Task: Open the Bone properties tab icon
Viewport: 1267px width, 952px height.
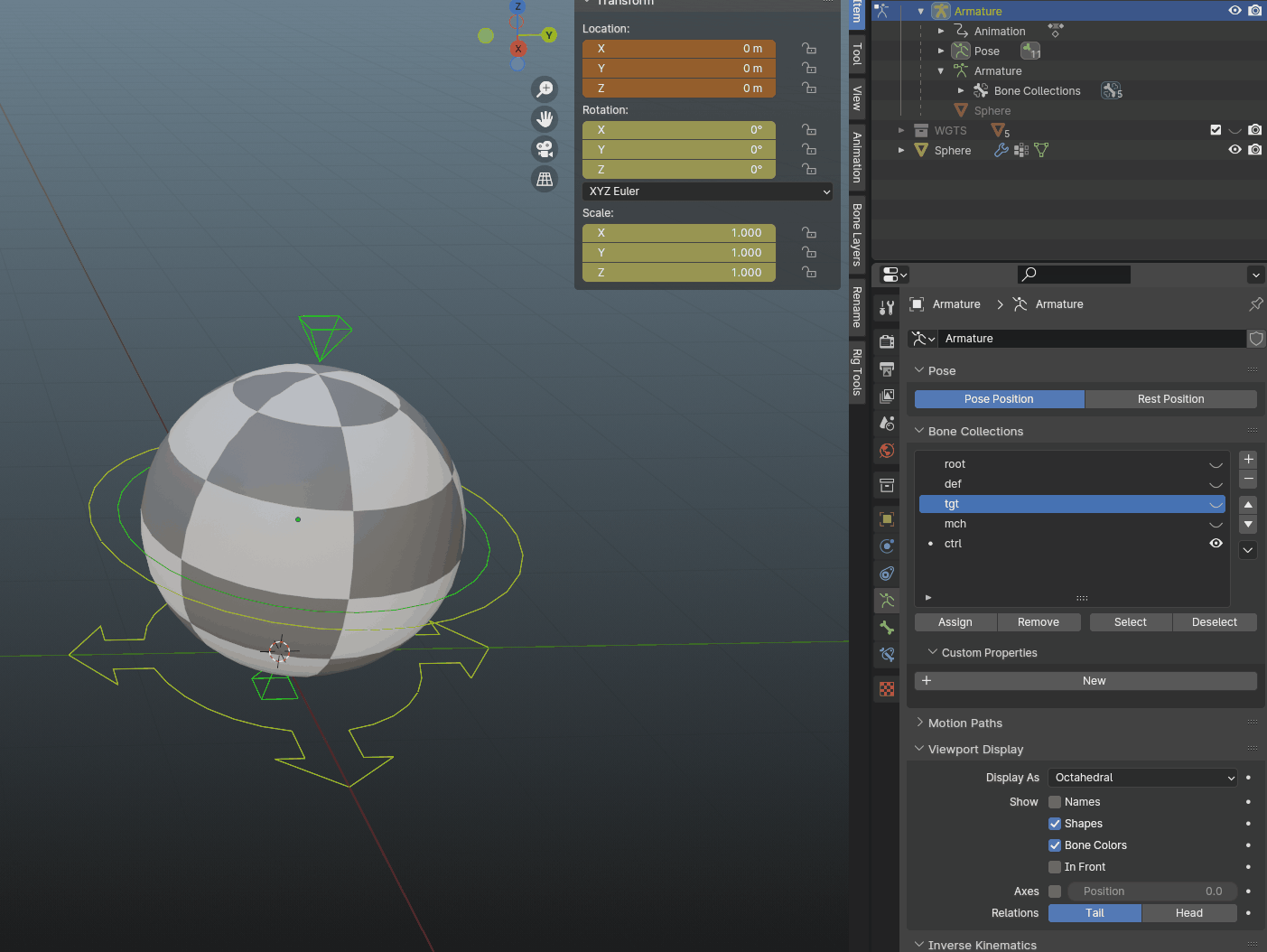Action: pos(887,628)
